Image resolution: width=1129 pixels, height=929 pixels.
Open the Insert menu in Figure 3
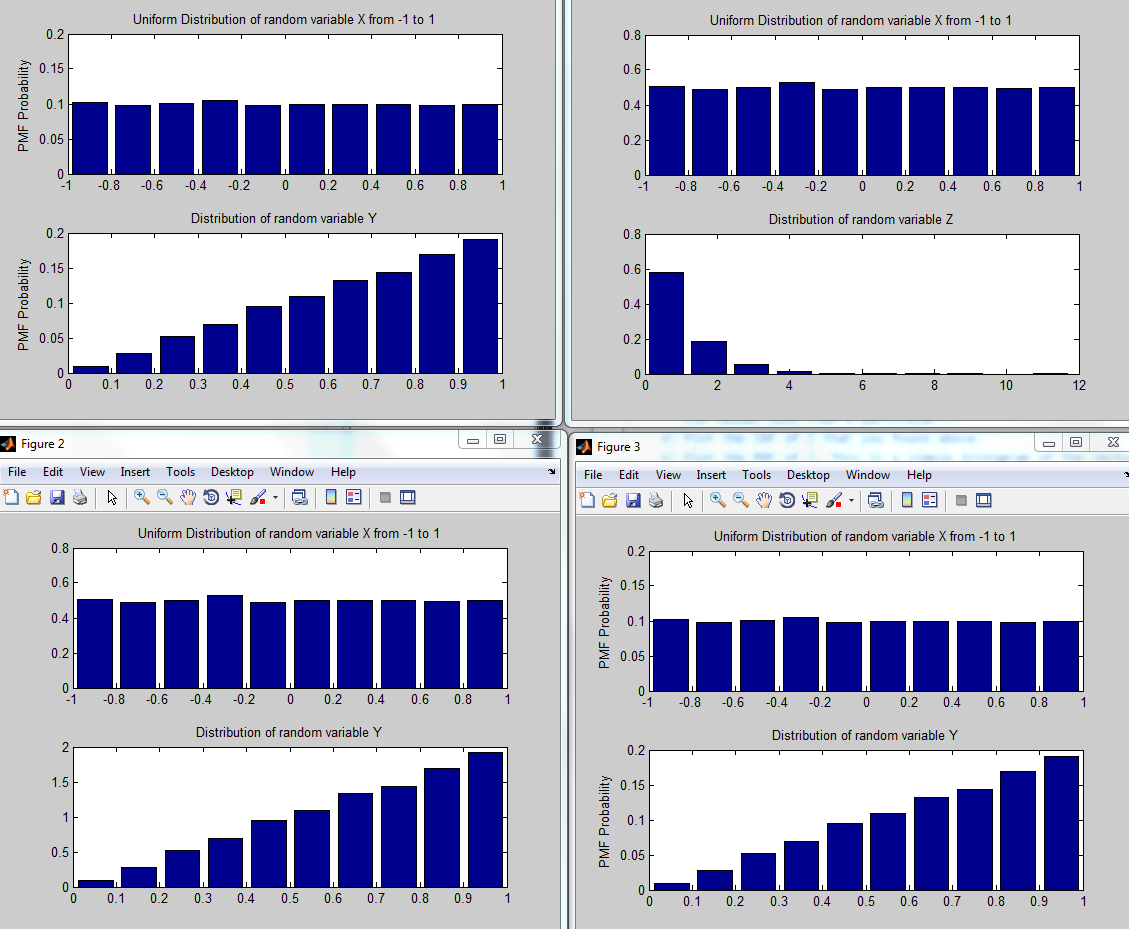(711, 475)
